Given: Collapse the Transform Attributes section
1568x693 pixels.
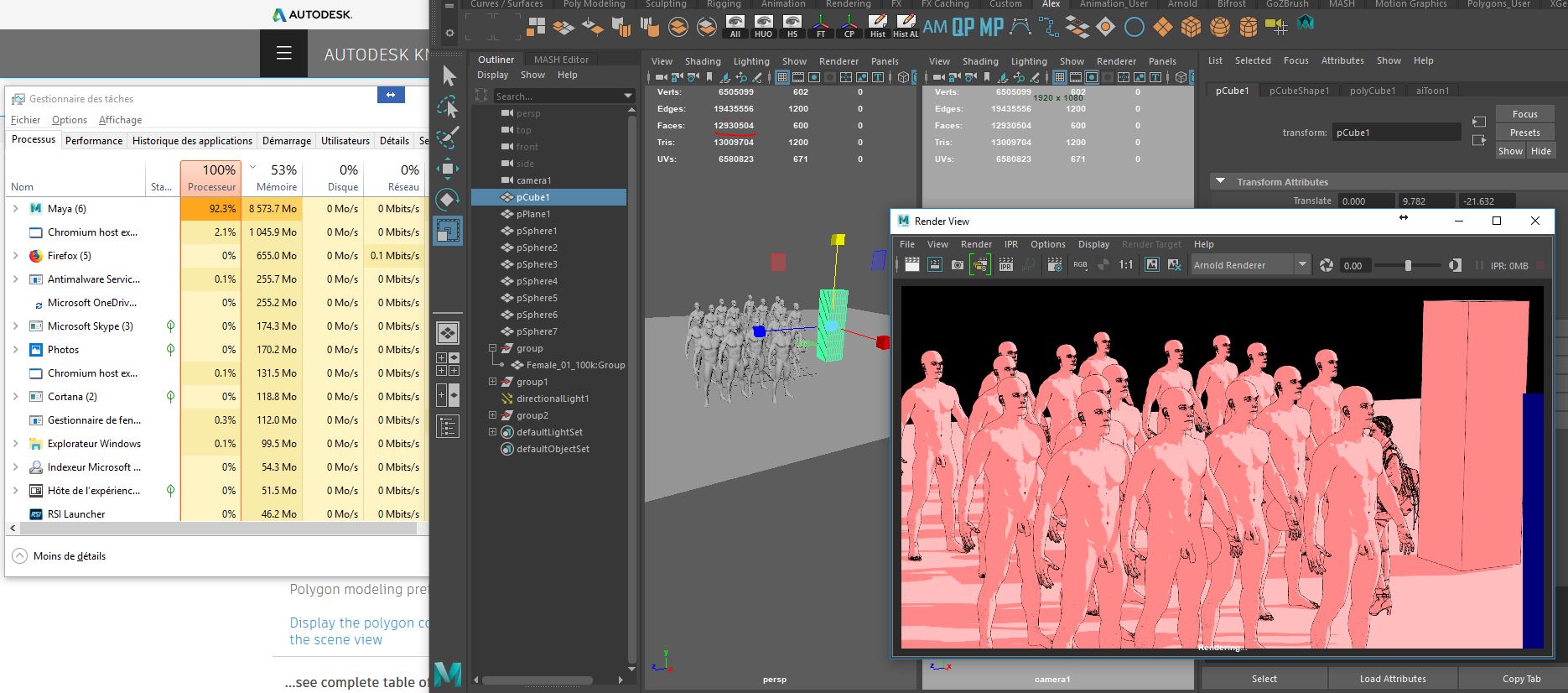Looking at the screenshot, I should pos(1221,181).
